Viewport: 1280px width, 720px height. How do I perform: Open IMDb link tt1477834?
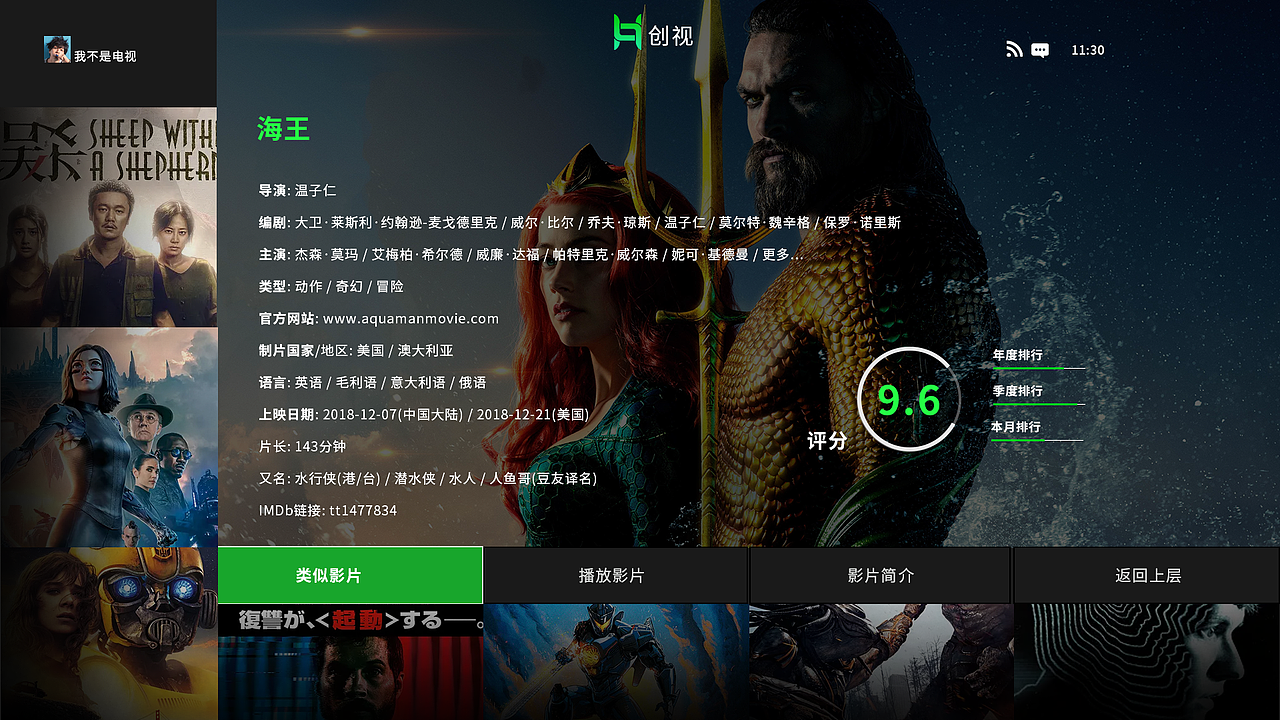(x=363, y=511)
